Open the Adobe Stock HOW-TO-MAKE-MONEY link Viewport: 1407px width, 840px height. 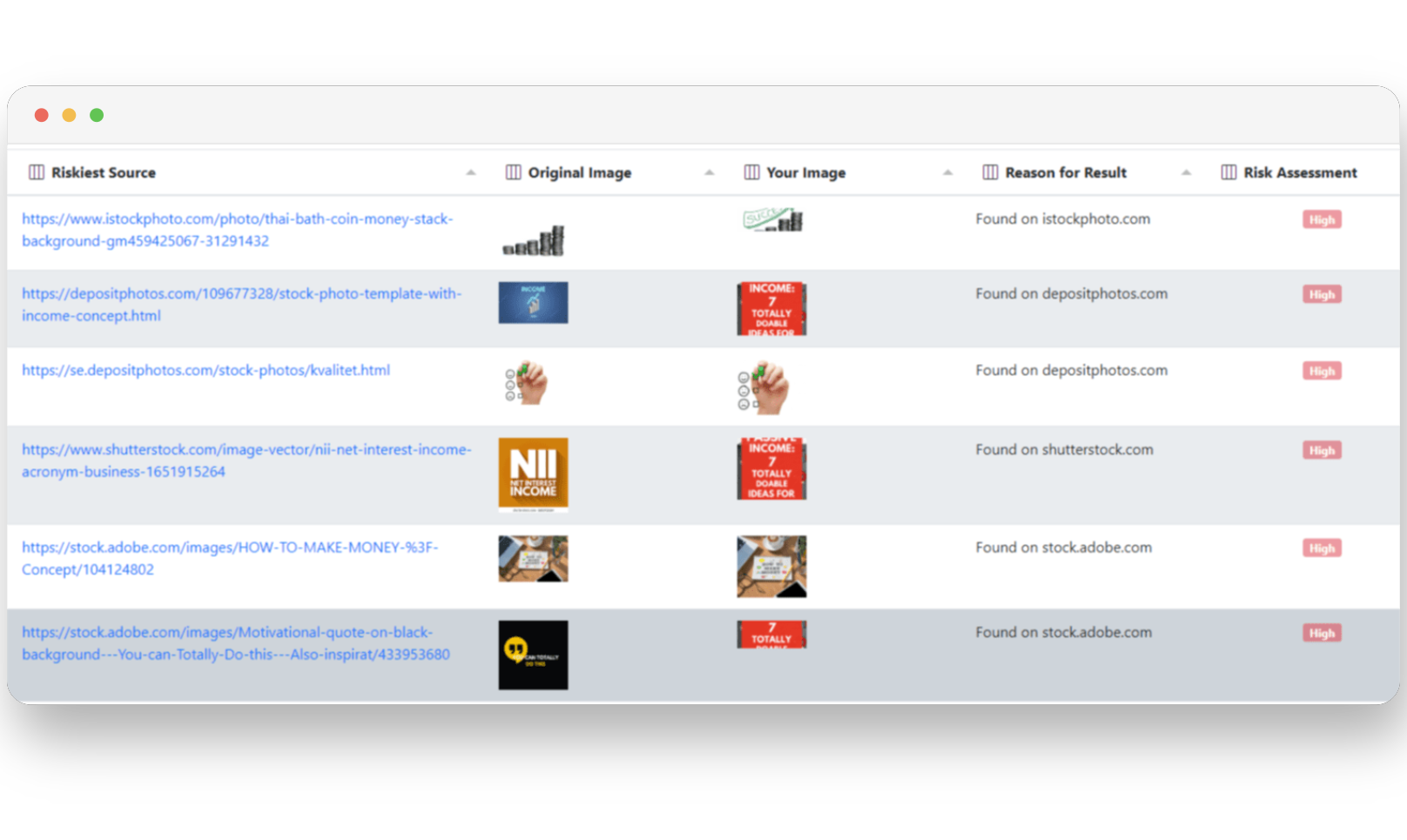coord(230,558)
